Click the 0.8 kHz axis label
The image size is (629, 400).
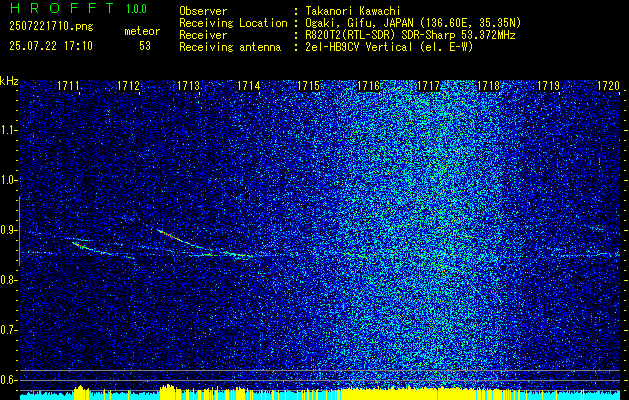(8, 280)
